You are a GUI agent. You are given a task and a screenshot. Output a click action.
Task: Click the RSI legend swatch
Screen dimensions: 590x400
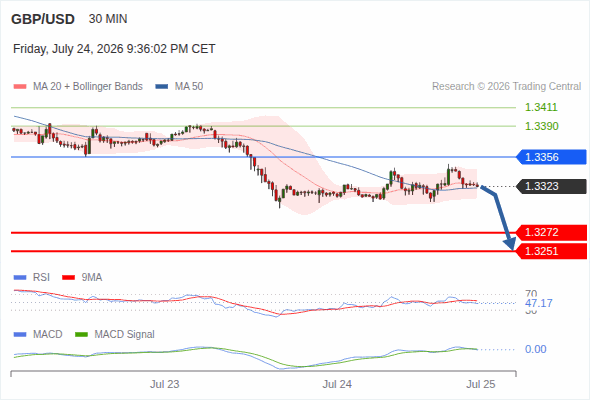(x=20, y=278)
